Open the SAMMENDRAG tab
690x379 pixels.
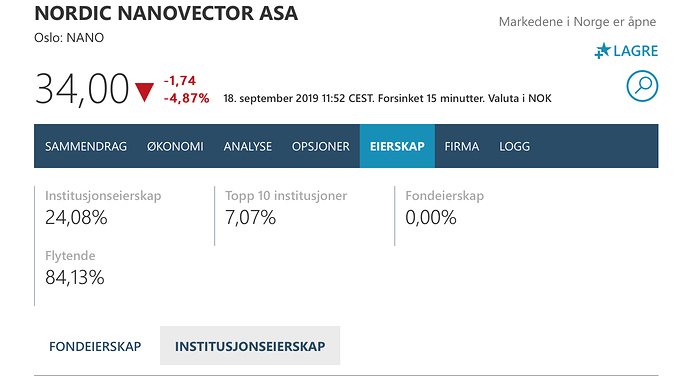click(x=86, y=146)
